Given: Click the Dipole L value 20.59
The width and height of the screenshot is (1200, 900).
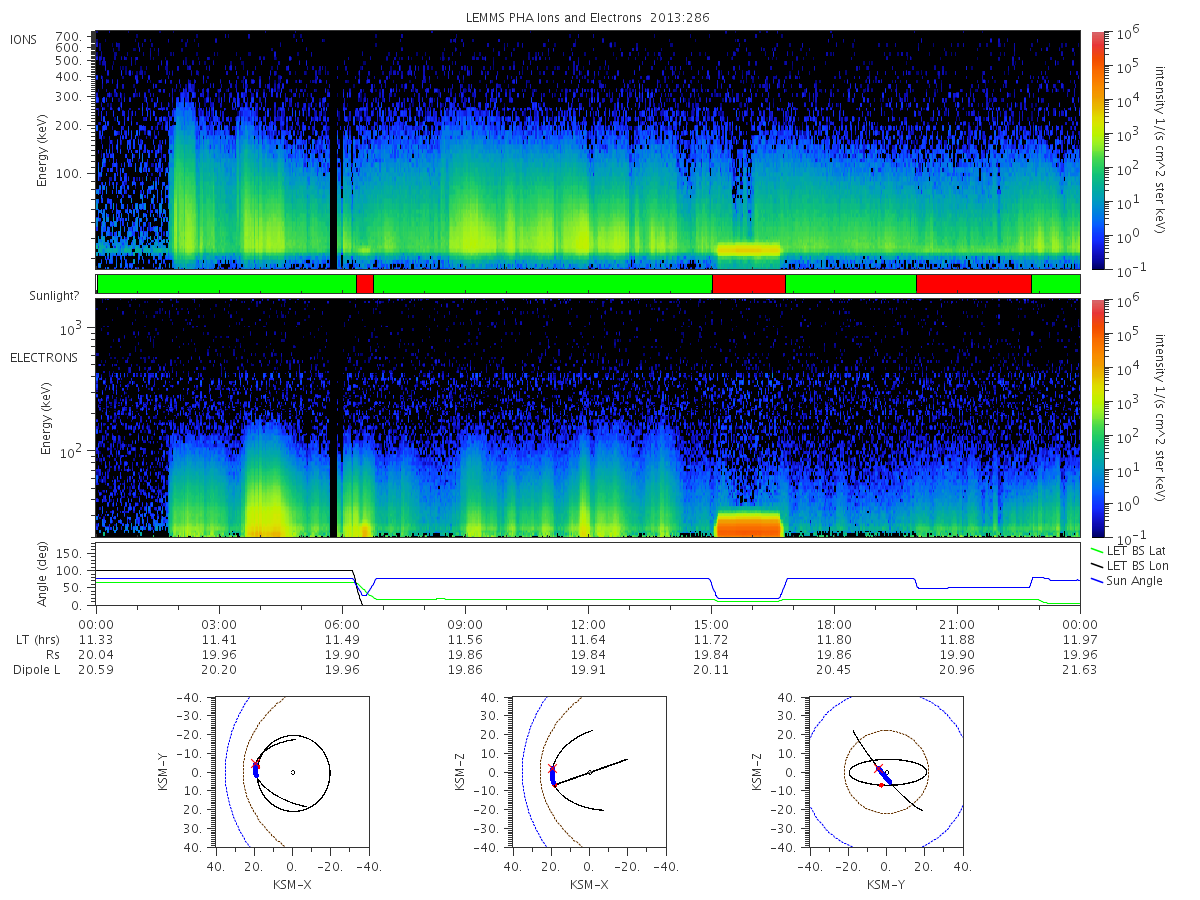Looking at the screenshot, I should [x=96, y=669].
